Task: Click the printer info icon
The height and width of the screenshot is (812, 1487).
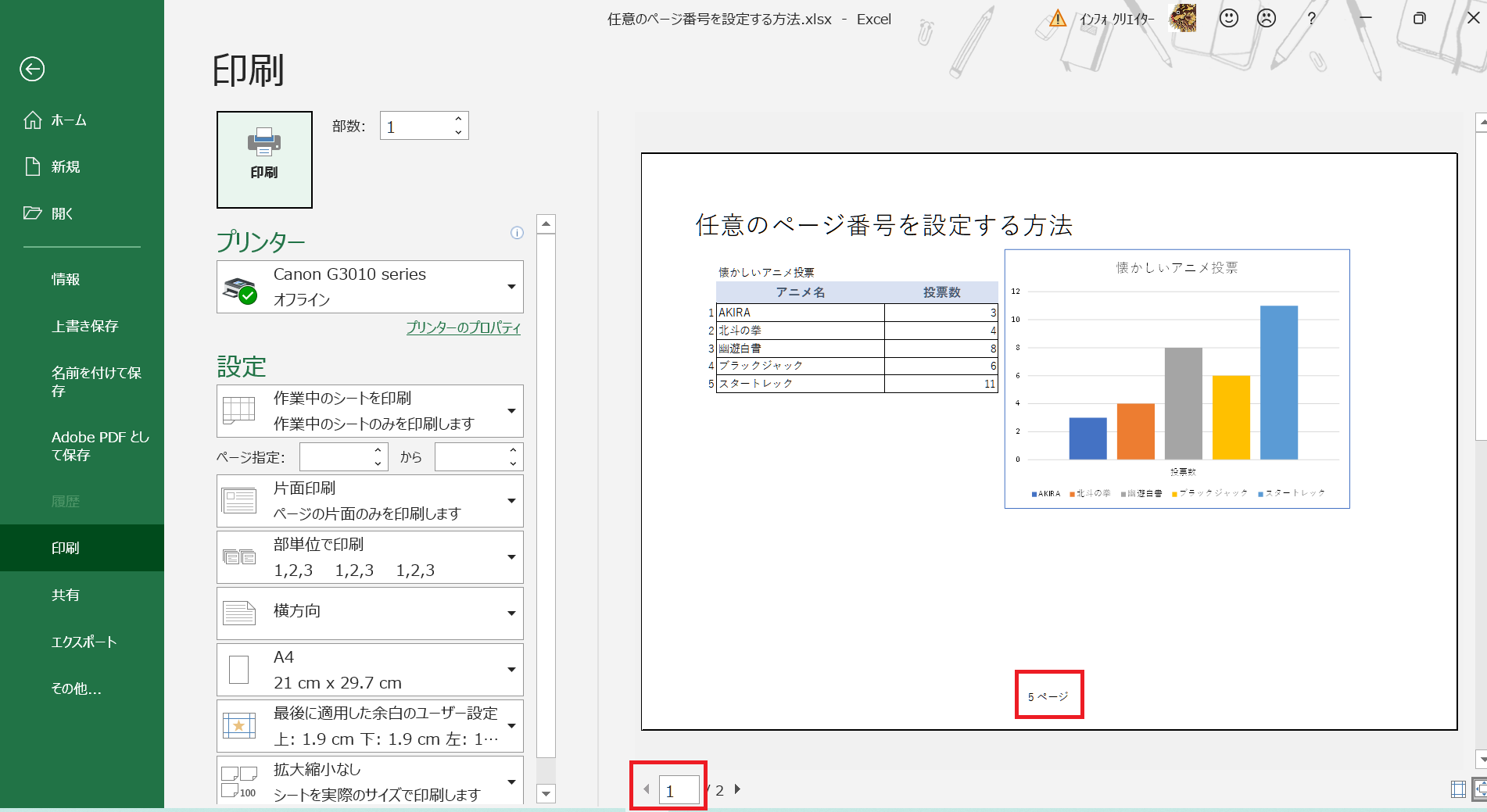Action: 517,233
